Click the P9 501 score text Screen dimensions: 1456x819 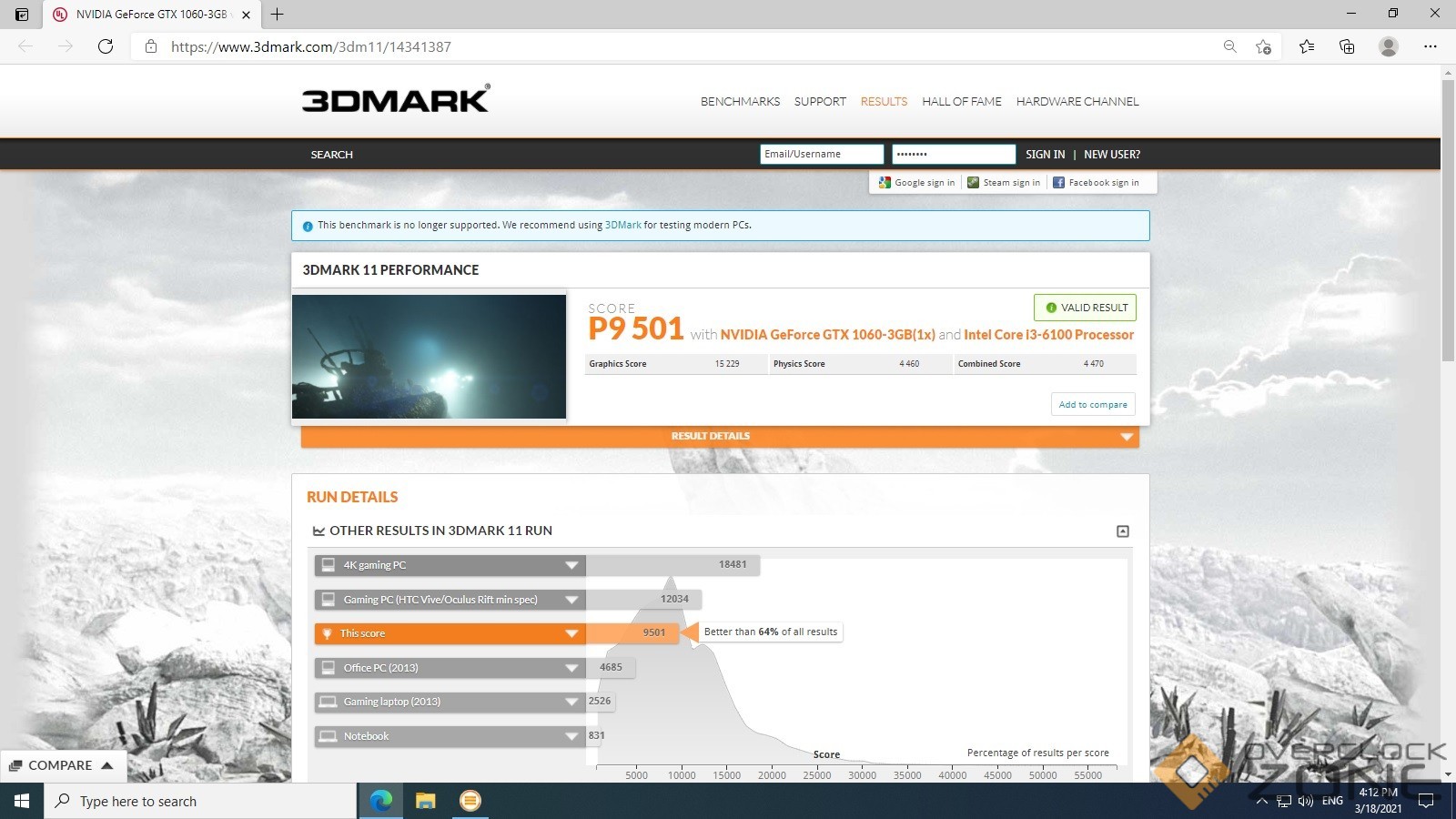pyautogui.click(x=636, y=329)
